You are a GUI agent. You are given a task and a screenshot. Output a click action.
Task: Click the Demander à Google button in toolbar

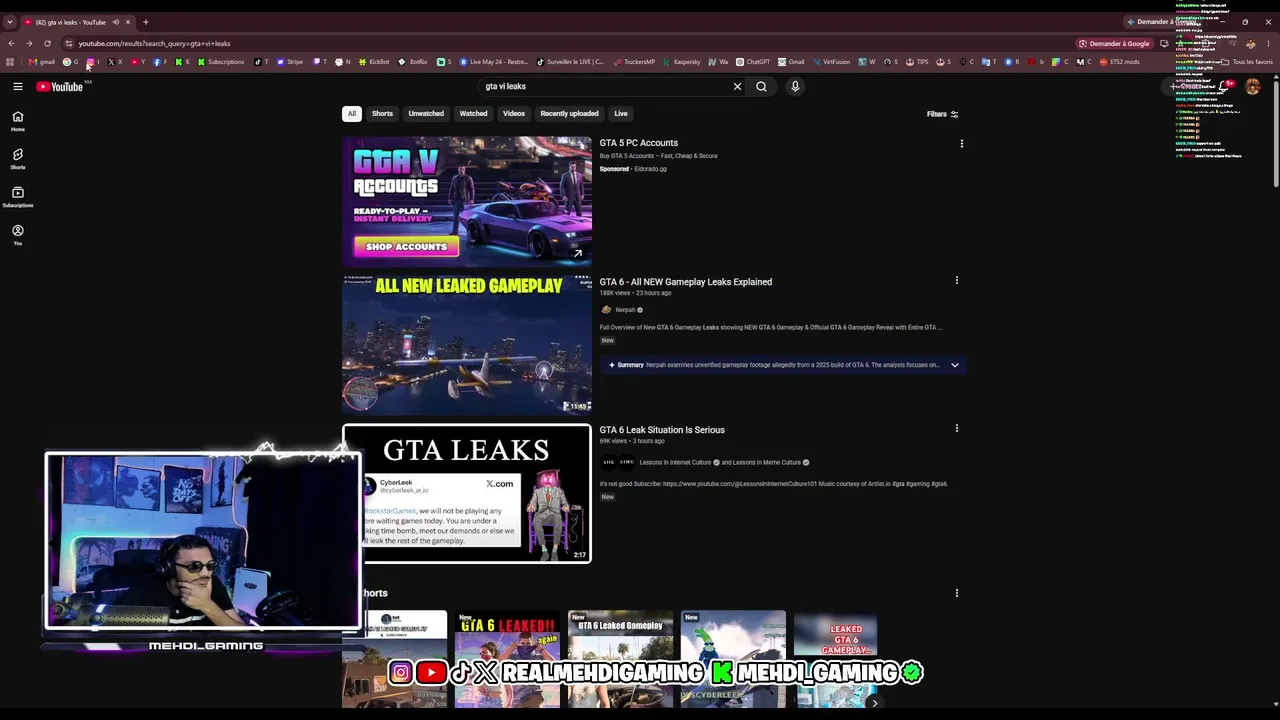pyautogui.click(x=1114, y=43)
